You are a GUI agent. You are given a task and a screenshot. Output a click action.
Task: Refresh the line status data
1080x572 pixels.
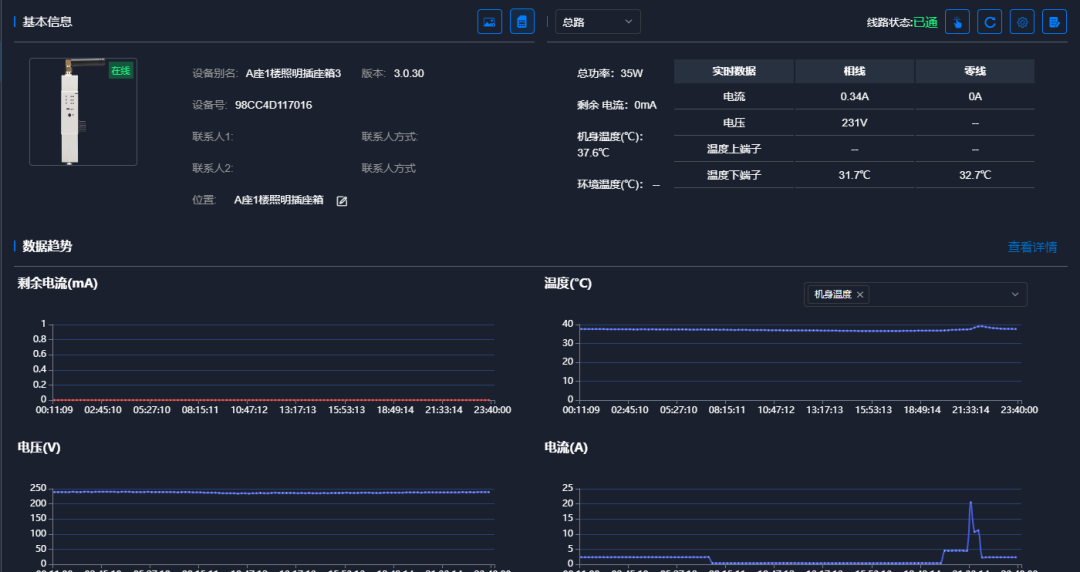point(989,22)
